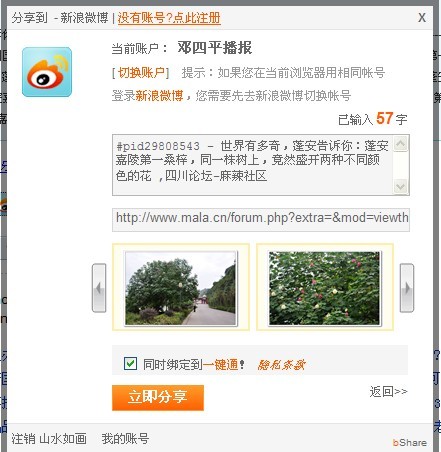The height and width of the screenshot is (452, 441).
Task: Click the bShare logo in the footer
Action: tap(410, 442)
